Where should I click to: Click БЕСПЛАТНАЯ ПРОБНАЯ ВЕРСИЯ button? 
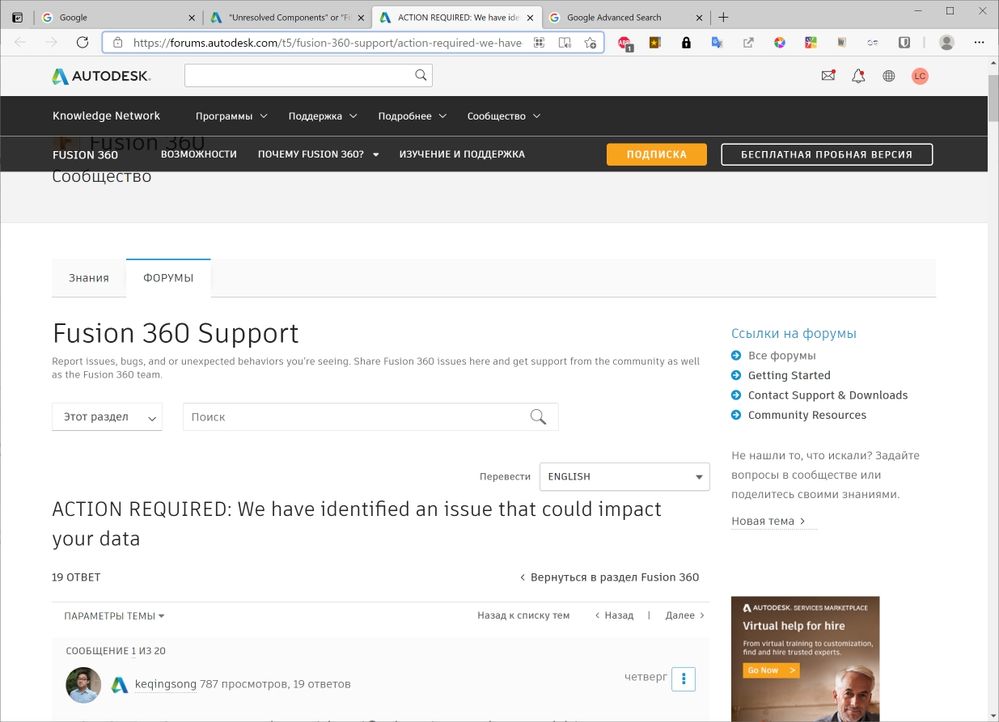pos(826,154)
